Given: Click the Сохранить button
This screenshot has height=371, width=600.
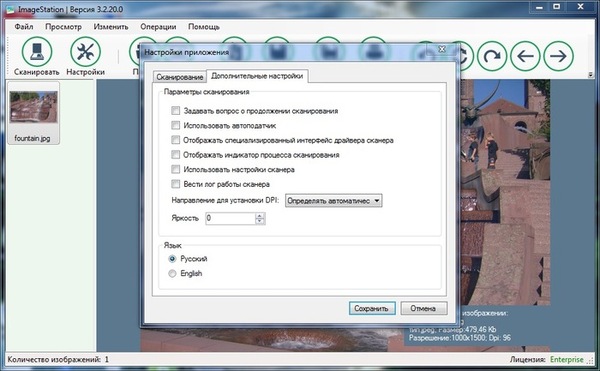Looking at the screenshot, I should coord(372,308).
